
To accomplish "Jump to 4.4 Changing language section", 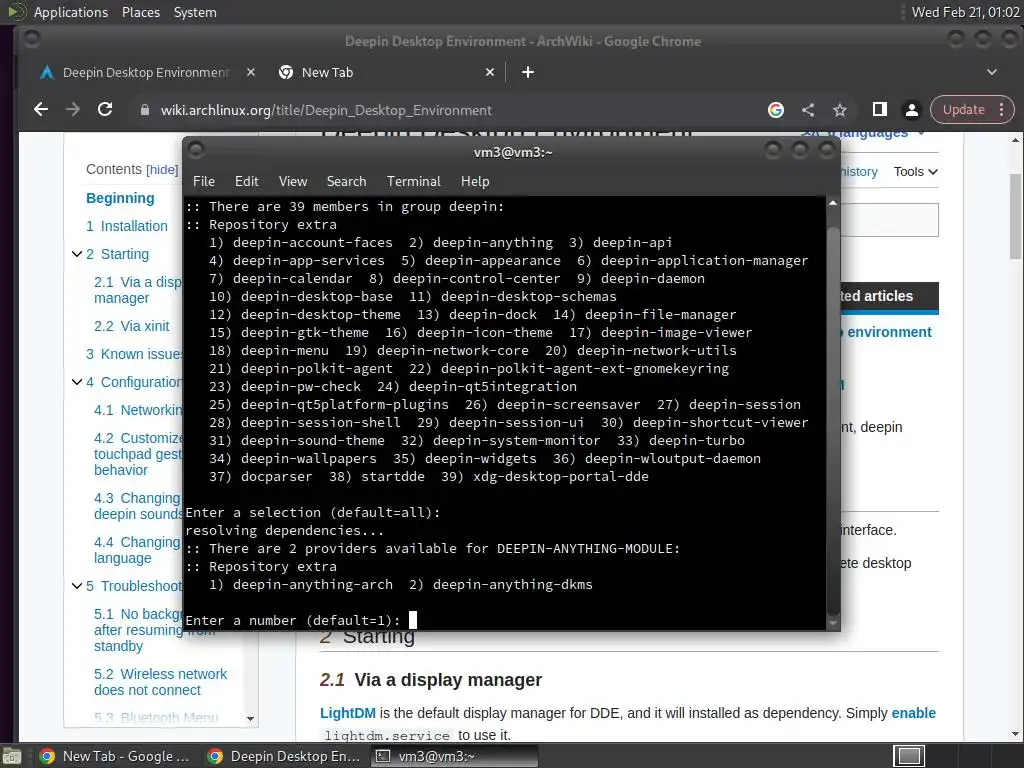I will pos(138,550).
